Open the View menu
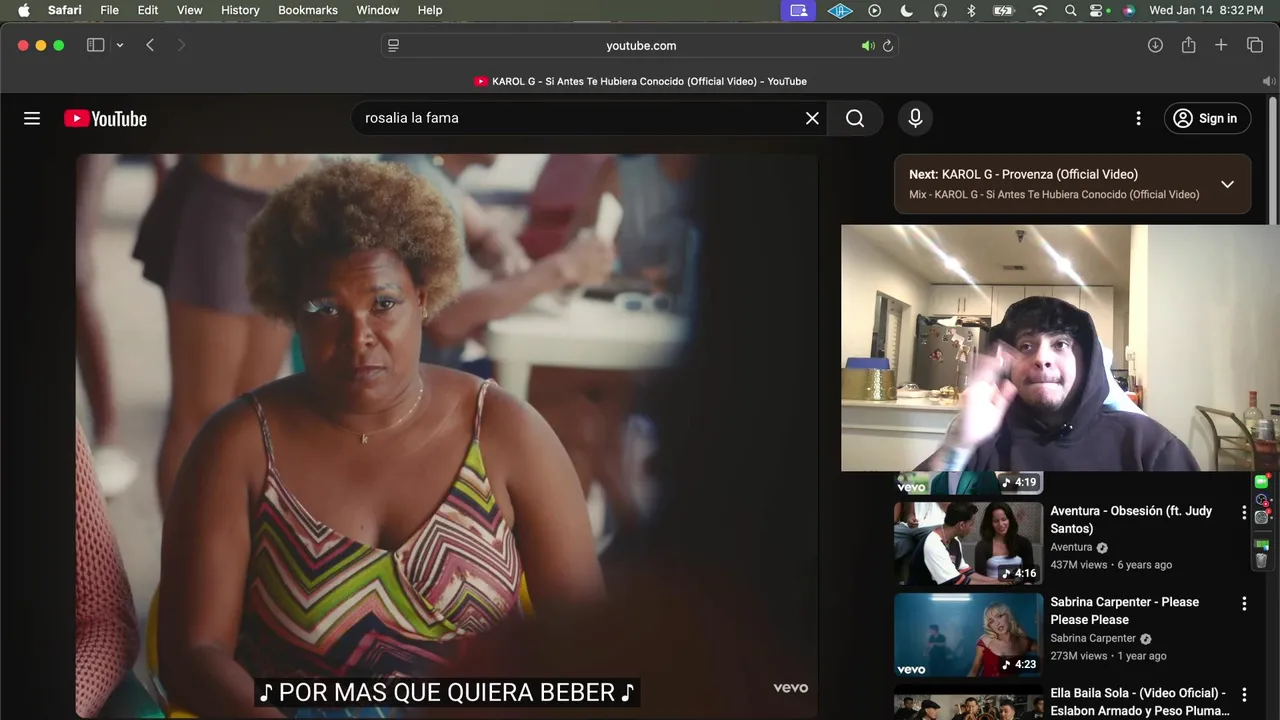Image resolution: width=1280 pixels, height=720 pixels. [189, 10]
